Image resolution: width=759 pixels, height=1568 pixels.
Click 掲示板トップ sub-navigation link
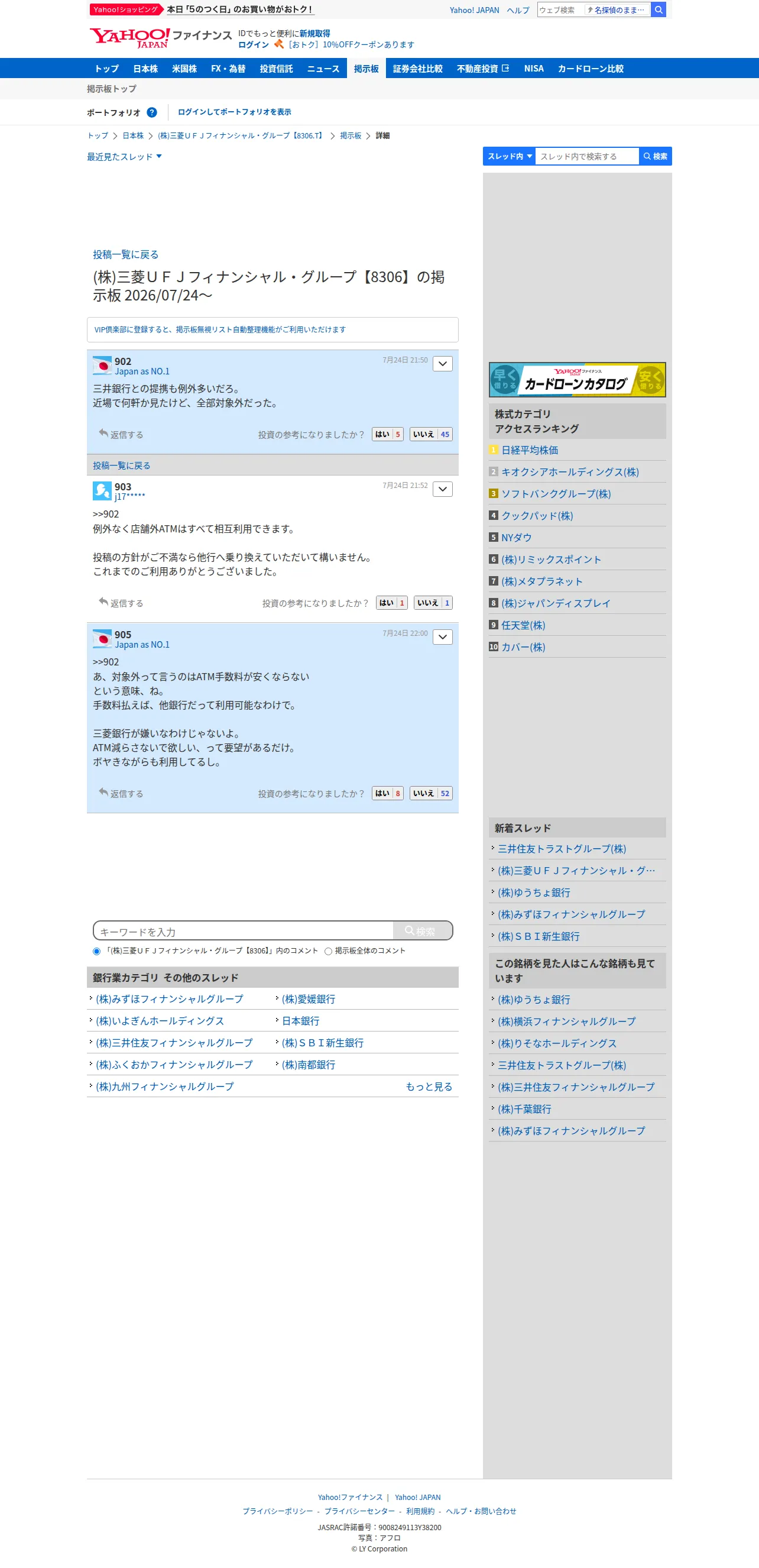pos(111,89)
